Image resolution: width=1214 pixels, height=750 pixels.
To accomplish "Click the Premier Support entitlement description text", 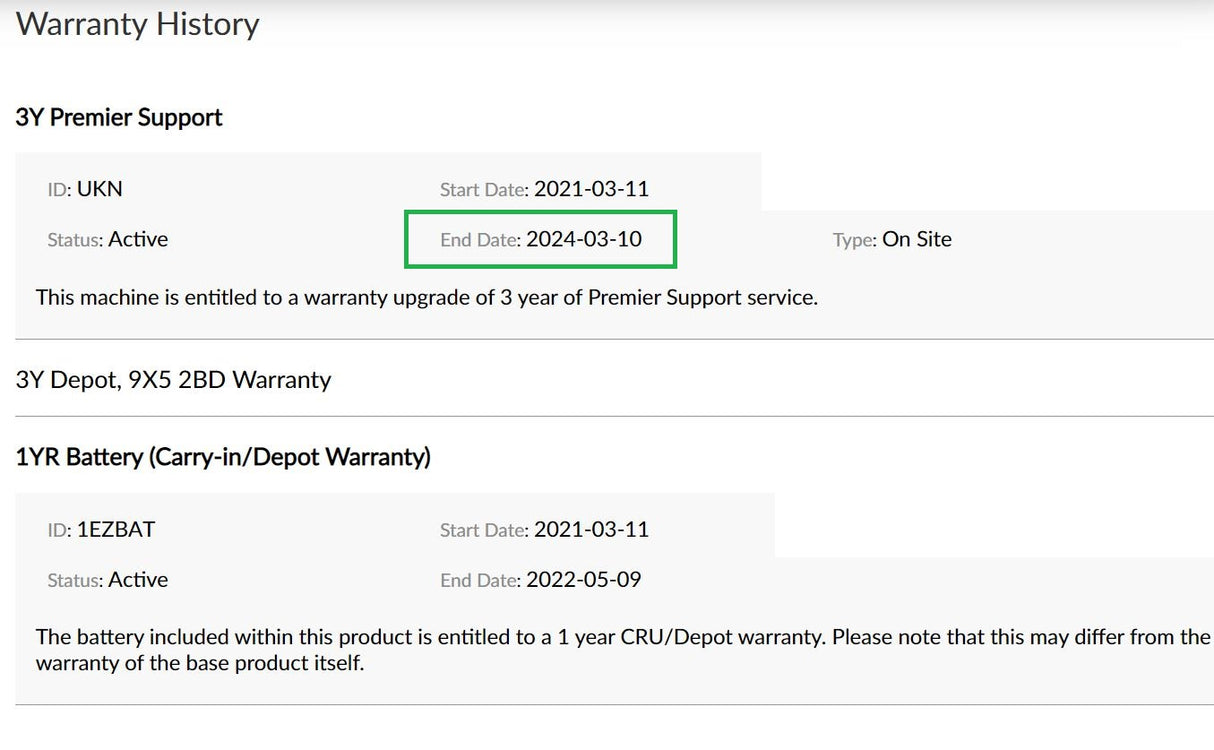I will (x=426, y=297).
